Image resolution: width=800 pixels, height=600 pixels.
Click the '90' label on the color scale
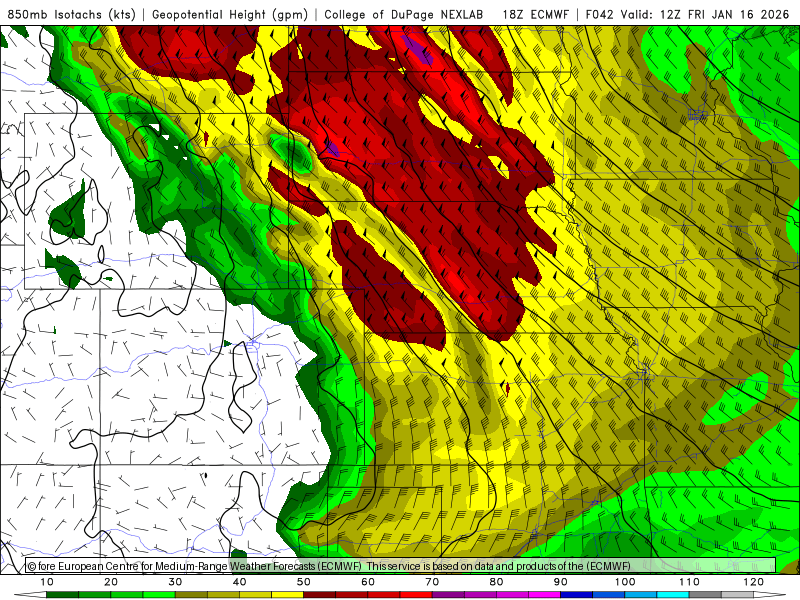[561, 582]
